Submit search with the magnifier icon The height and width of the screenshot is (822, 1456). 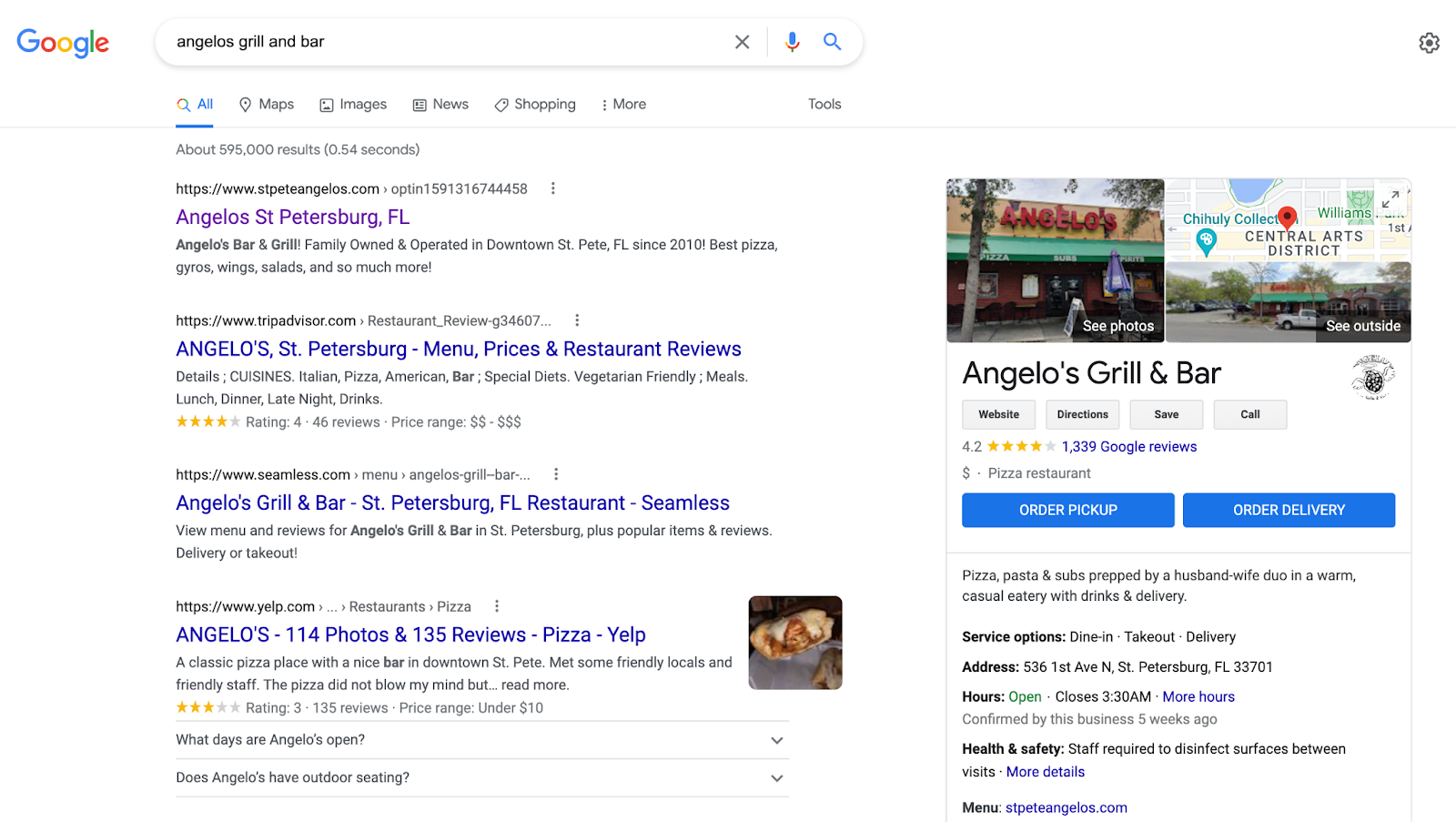click(832, 42)
